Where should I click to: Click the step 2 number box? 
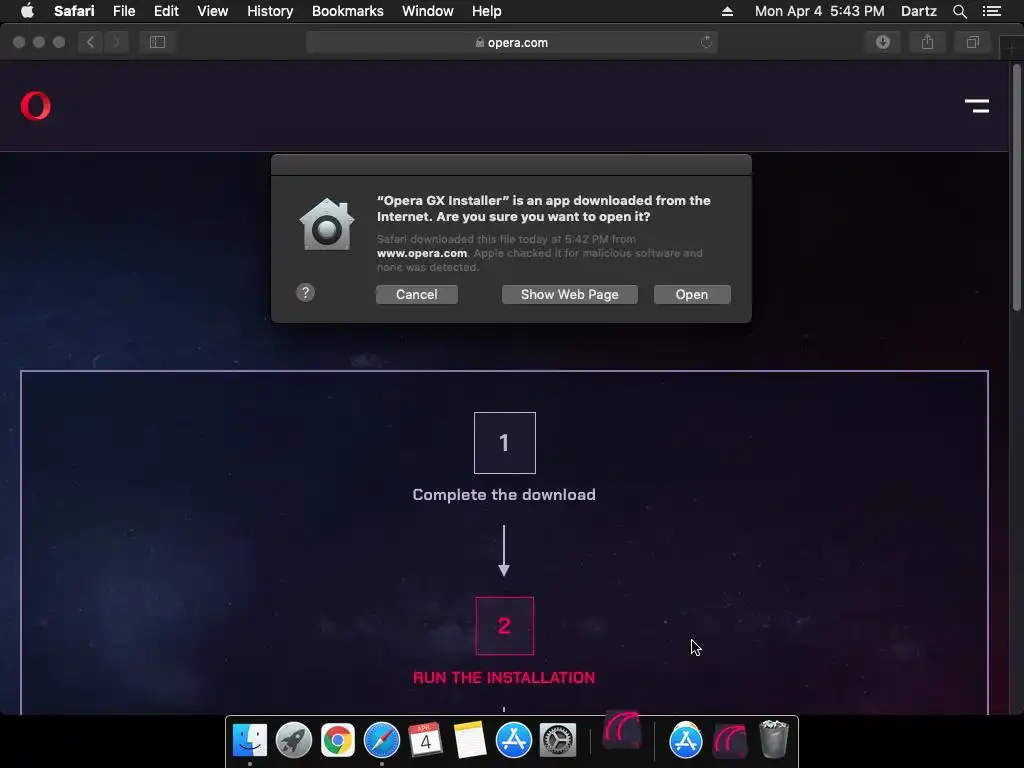point(504,626)
